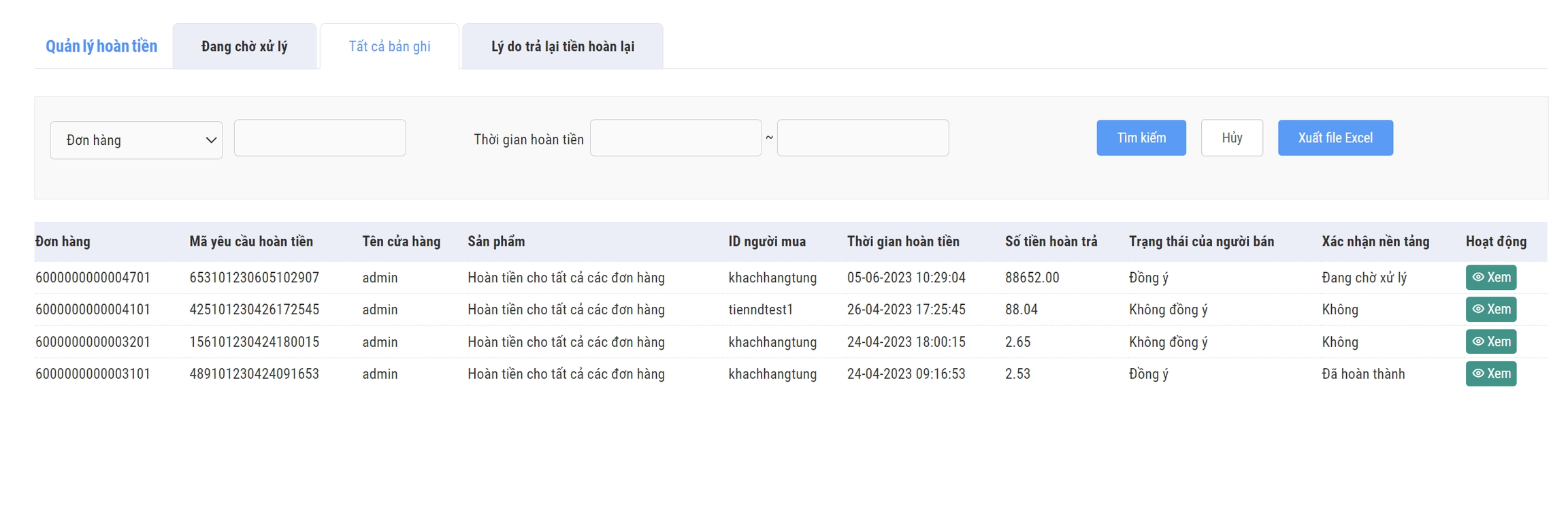1568x515 pixels.
Task: Click the eye Xem button for order 6000000000004701
Action: point(1490,278)
